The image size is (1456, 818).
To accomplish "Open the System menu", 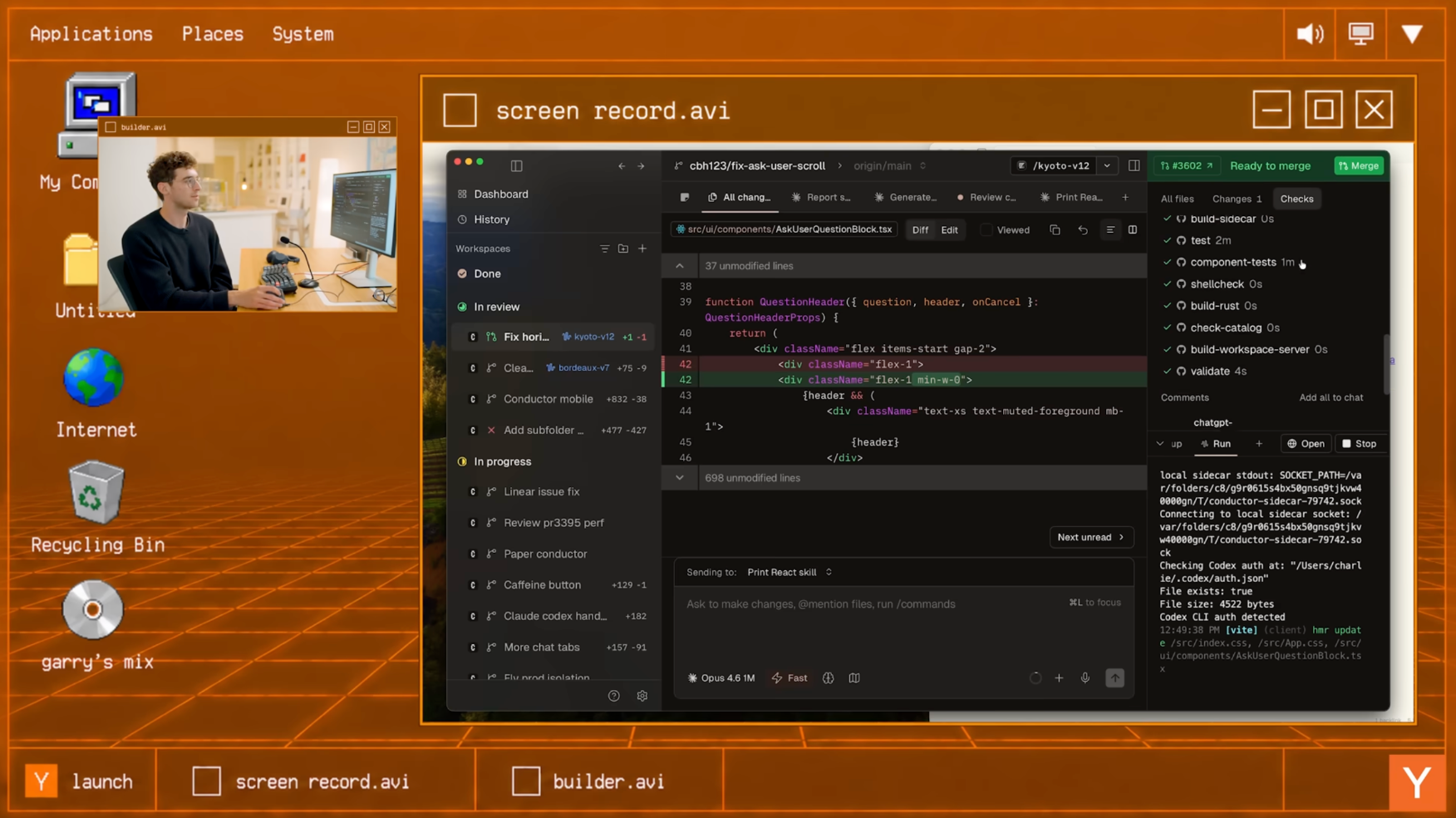I will click(303, 34).
